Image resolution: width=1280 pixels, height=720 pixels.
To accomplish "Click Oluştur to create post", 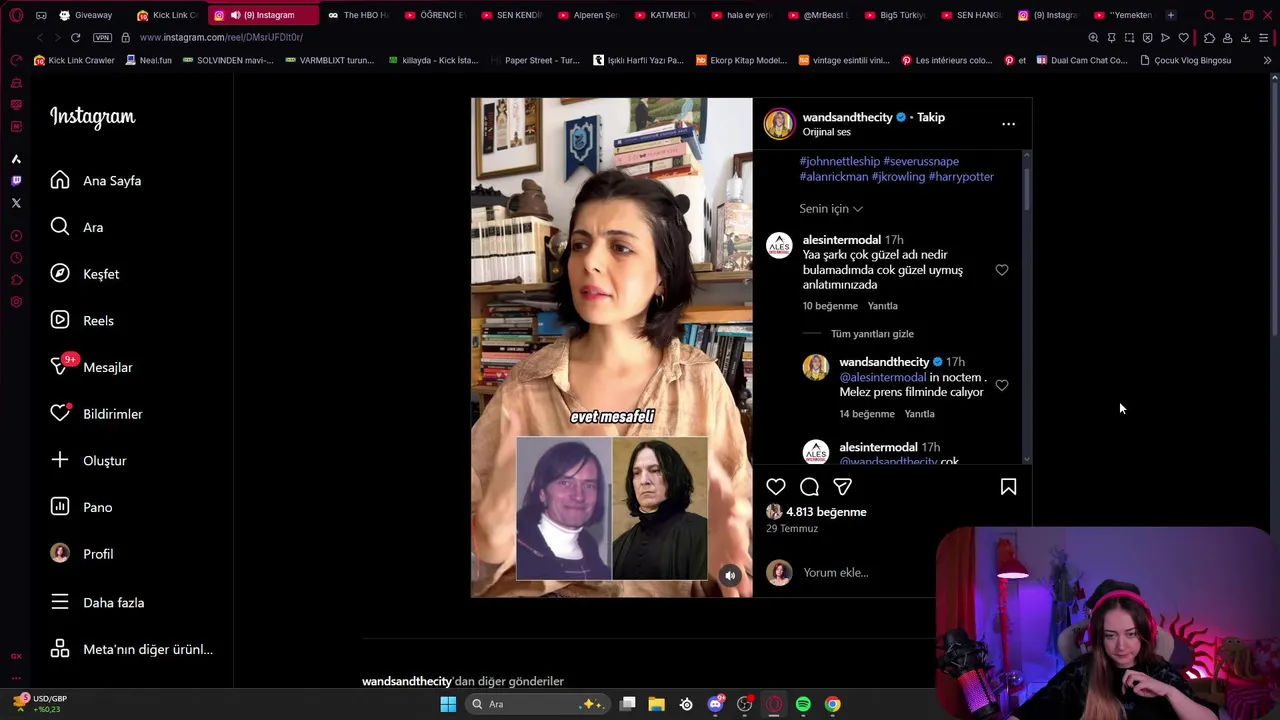I will point(88,461).
